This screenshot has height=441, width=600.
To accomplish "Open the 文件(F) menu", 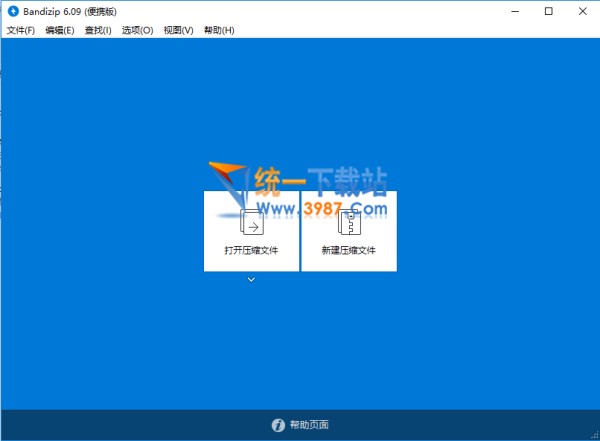I will coord(21,30).
